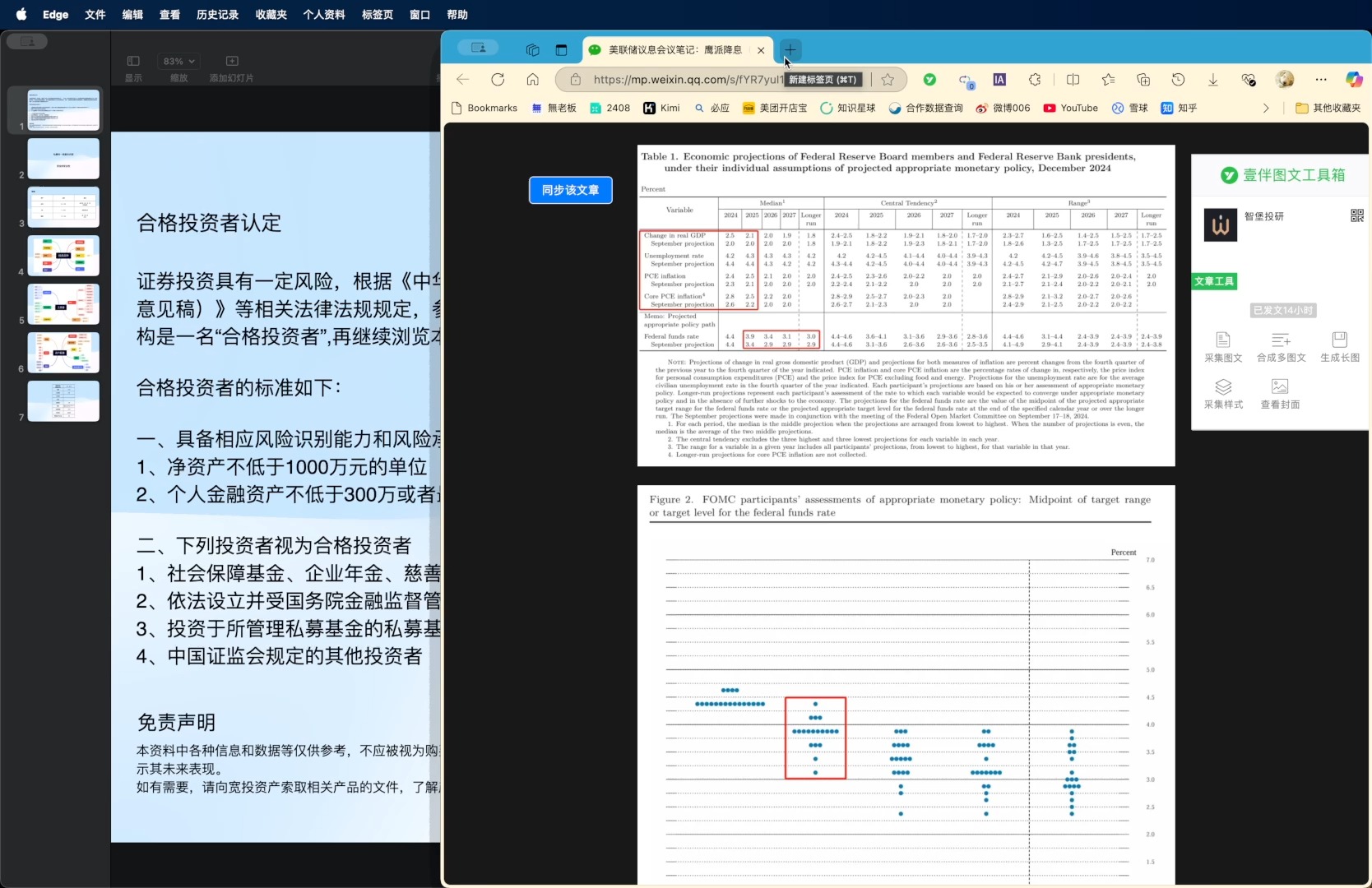1372x888 pixels.
Task: Click the Edge downloads arrow icon
Action: pos(1212,80)
